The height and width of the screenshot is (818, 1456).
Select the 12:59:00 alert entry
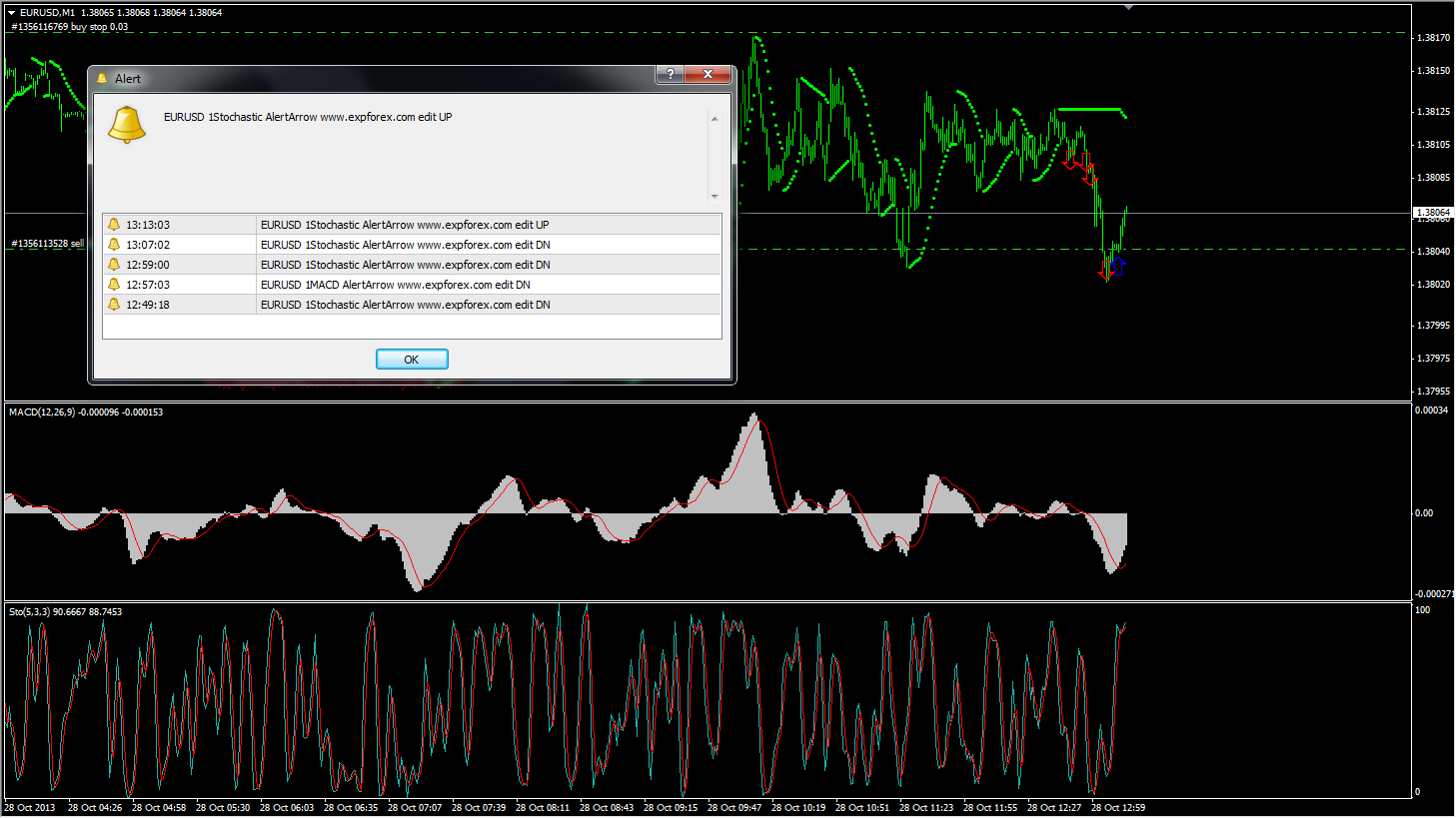(x=405, y=265)
